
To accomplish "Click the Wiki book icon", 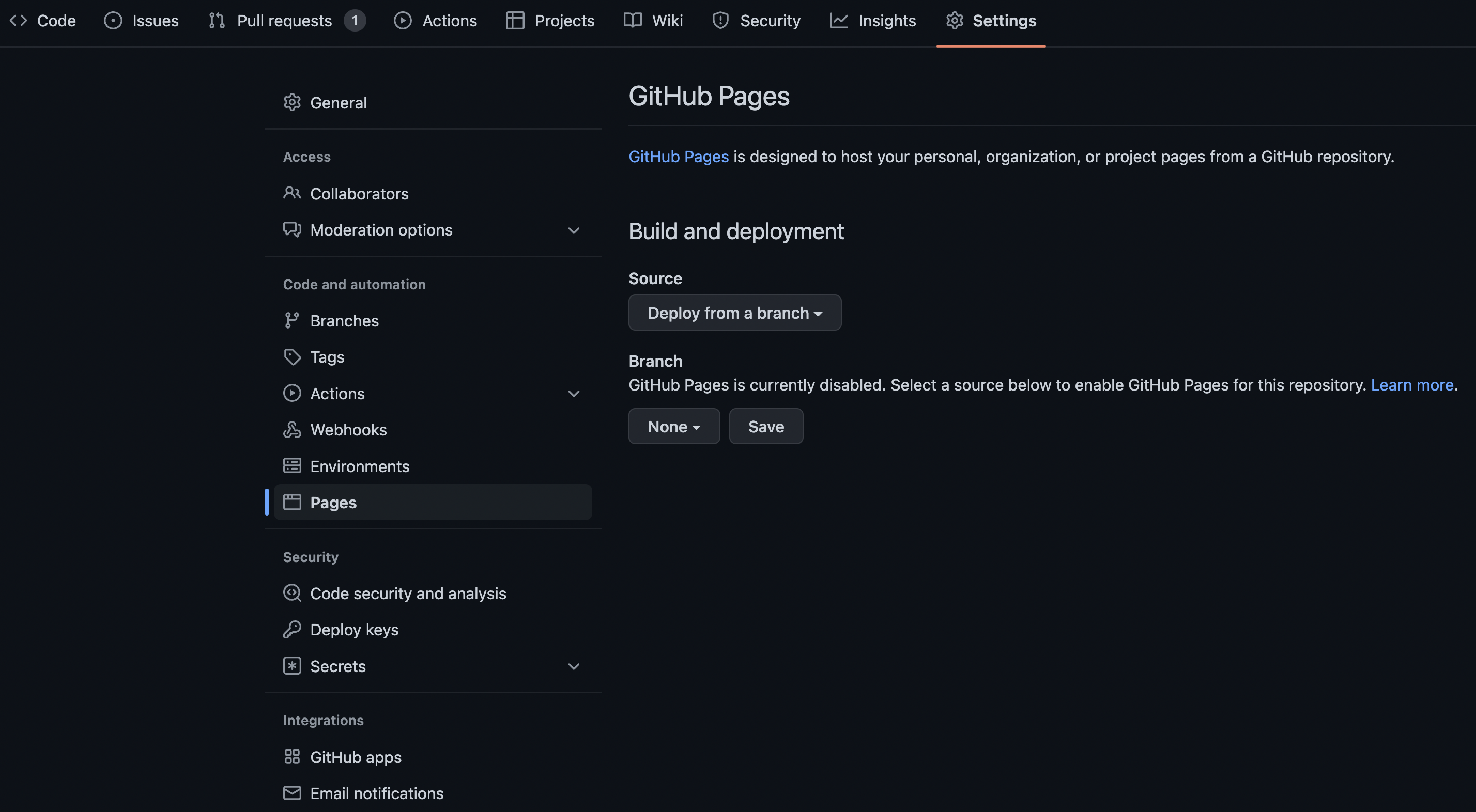I will click(x=633, y=21).
